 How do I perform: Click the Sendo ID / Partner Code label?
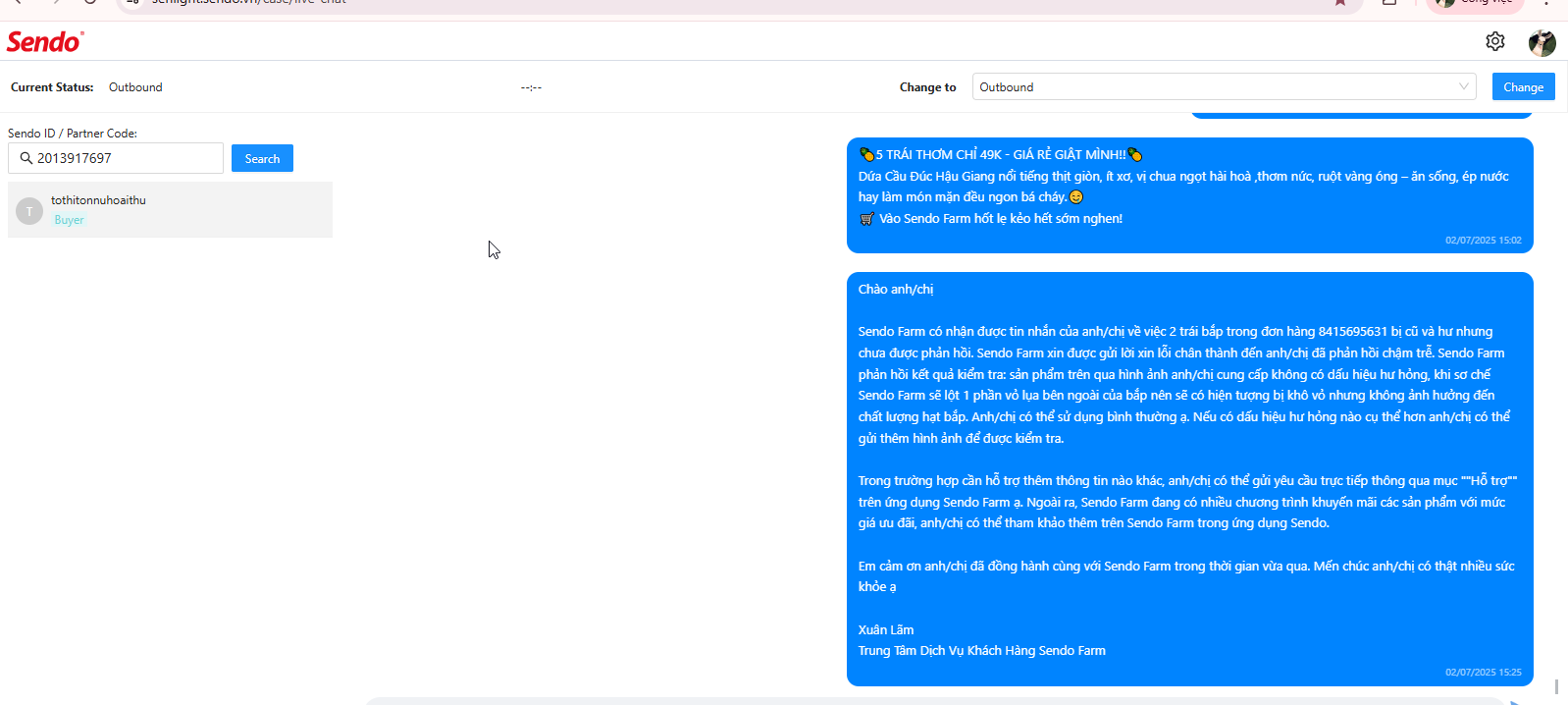click(x=73, y=134)
